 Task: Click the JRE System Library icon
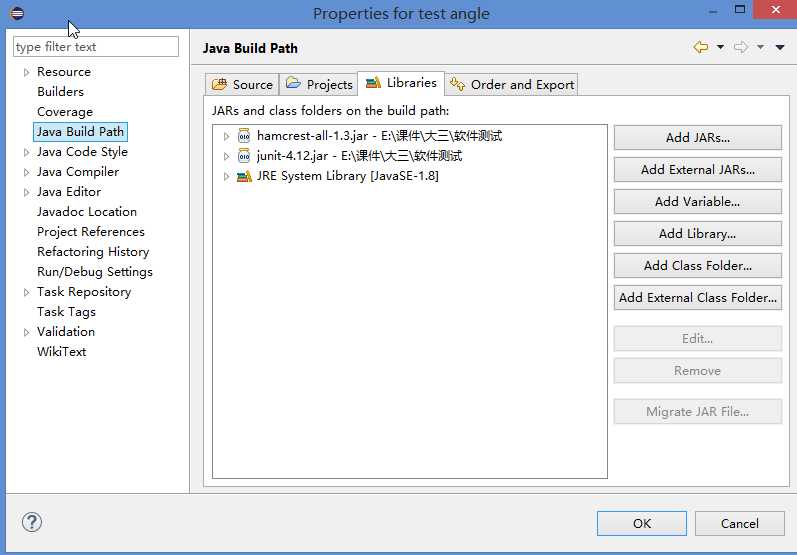[x=244, y=176]
